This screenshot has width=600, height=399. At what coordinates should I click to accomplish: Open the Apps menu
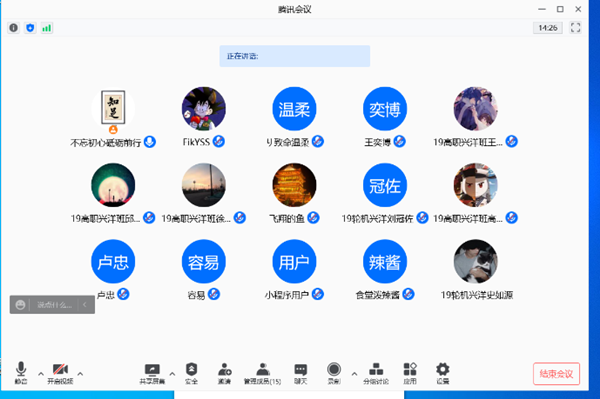tap(410, 373)
